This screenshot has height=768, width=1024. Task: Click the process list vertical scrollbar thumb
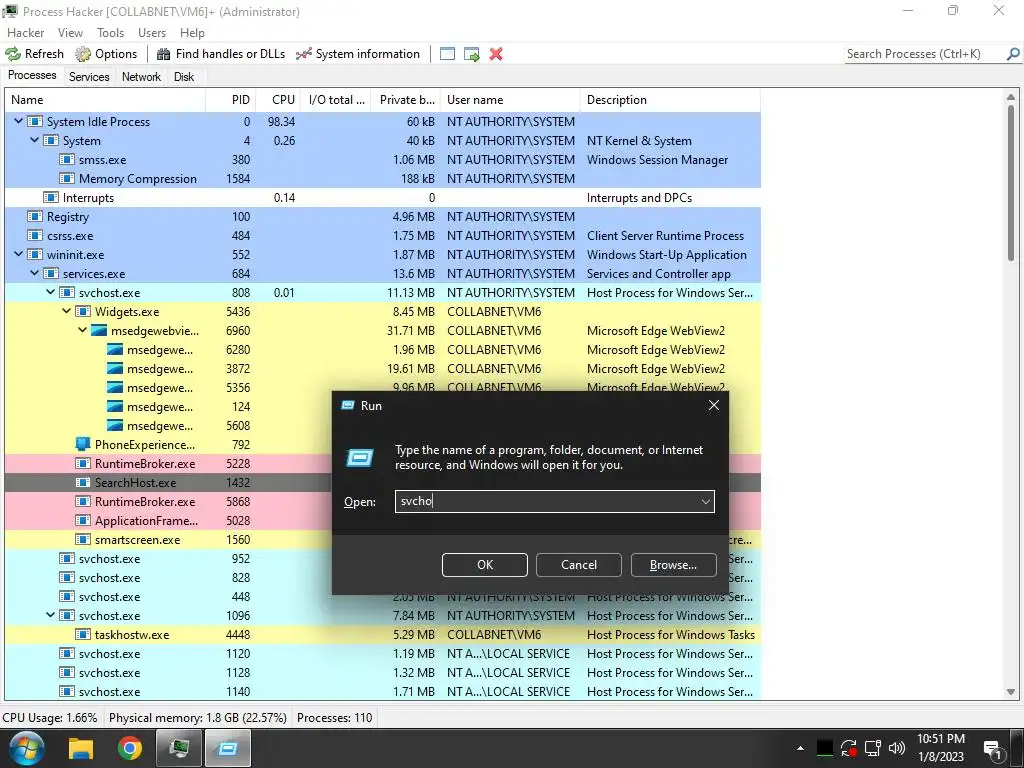pos(1011,183)
